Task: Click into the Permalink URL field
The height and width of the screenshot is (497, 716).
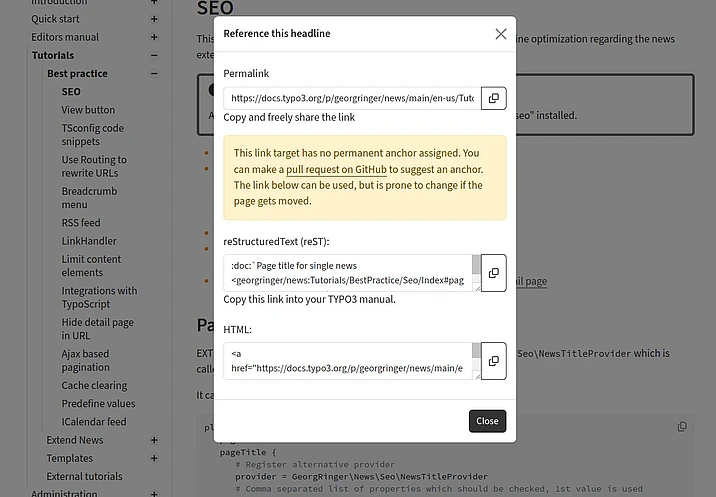Action: point(351,98)
